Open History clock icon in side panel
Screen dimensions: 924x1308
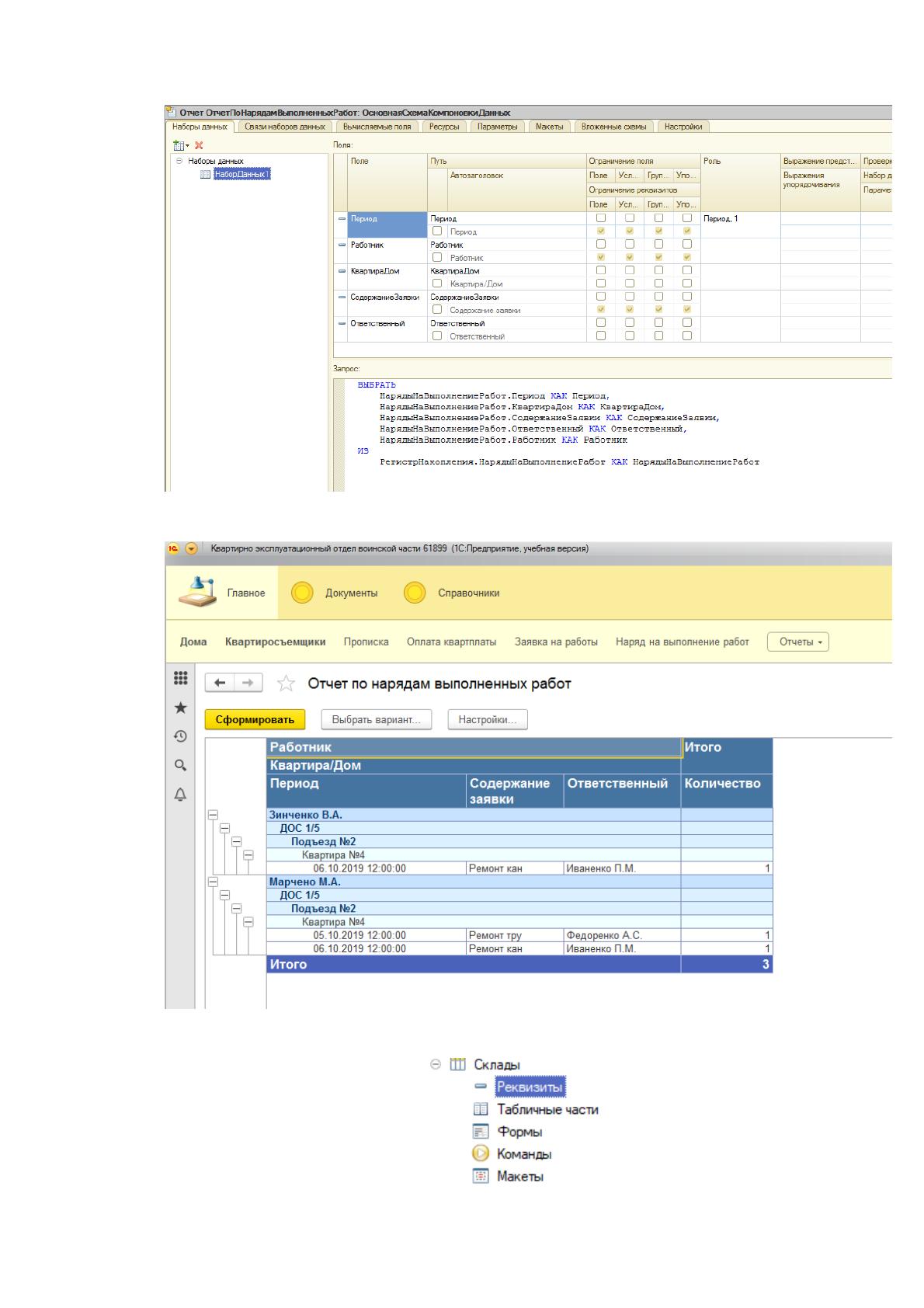click(x=180, y=736)
